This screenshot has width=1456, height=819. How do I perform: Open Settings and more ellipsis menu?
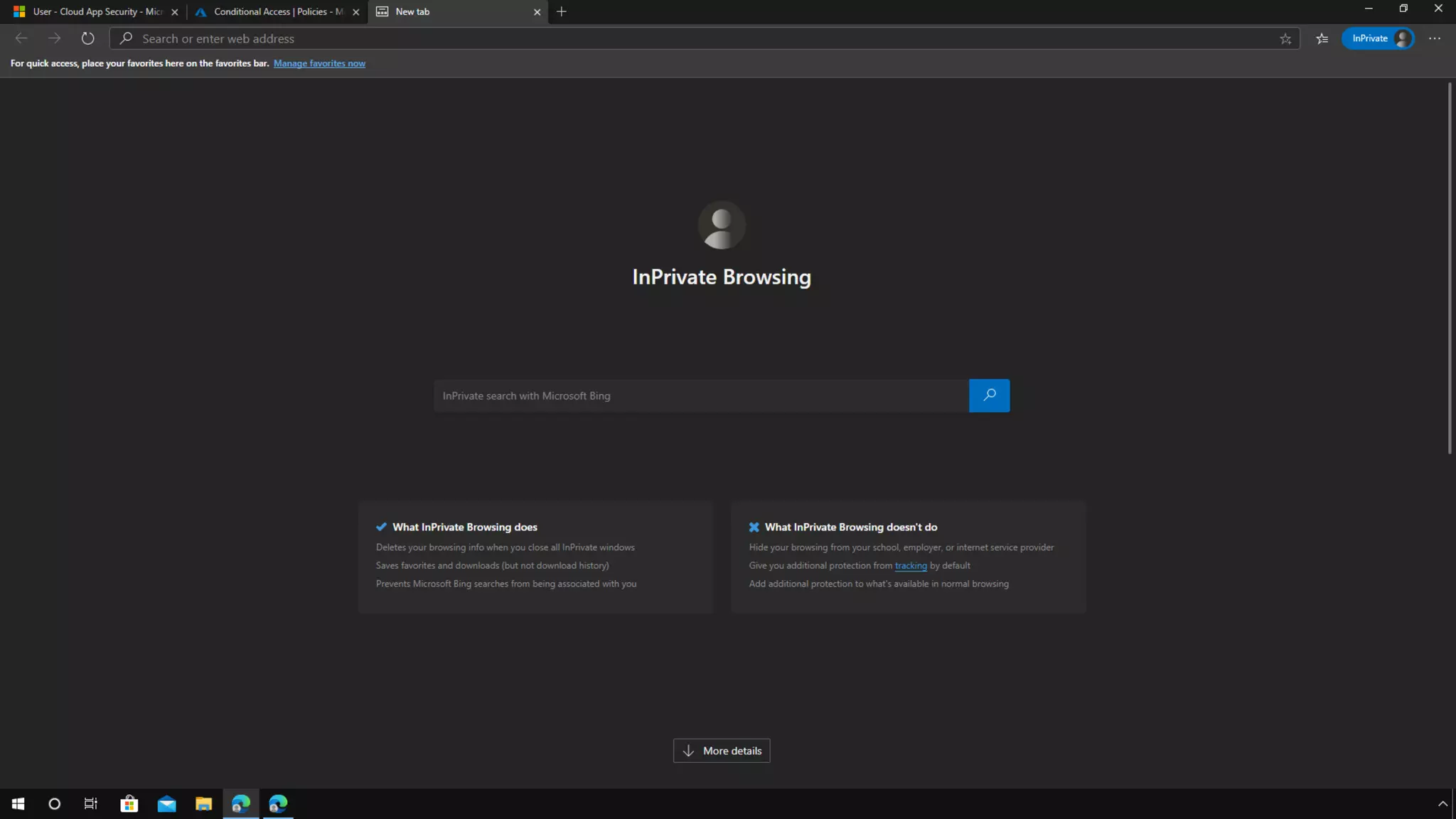coord(1434,38)
